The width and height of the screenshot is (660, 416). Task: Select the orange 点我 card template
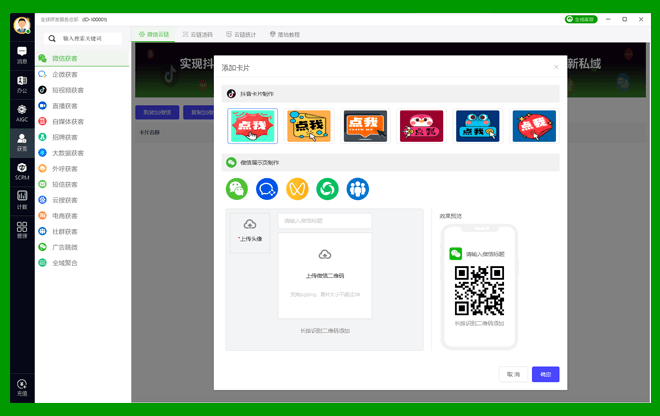309,126
